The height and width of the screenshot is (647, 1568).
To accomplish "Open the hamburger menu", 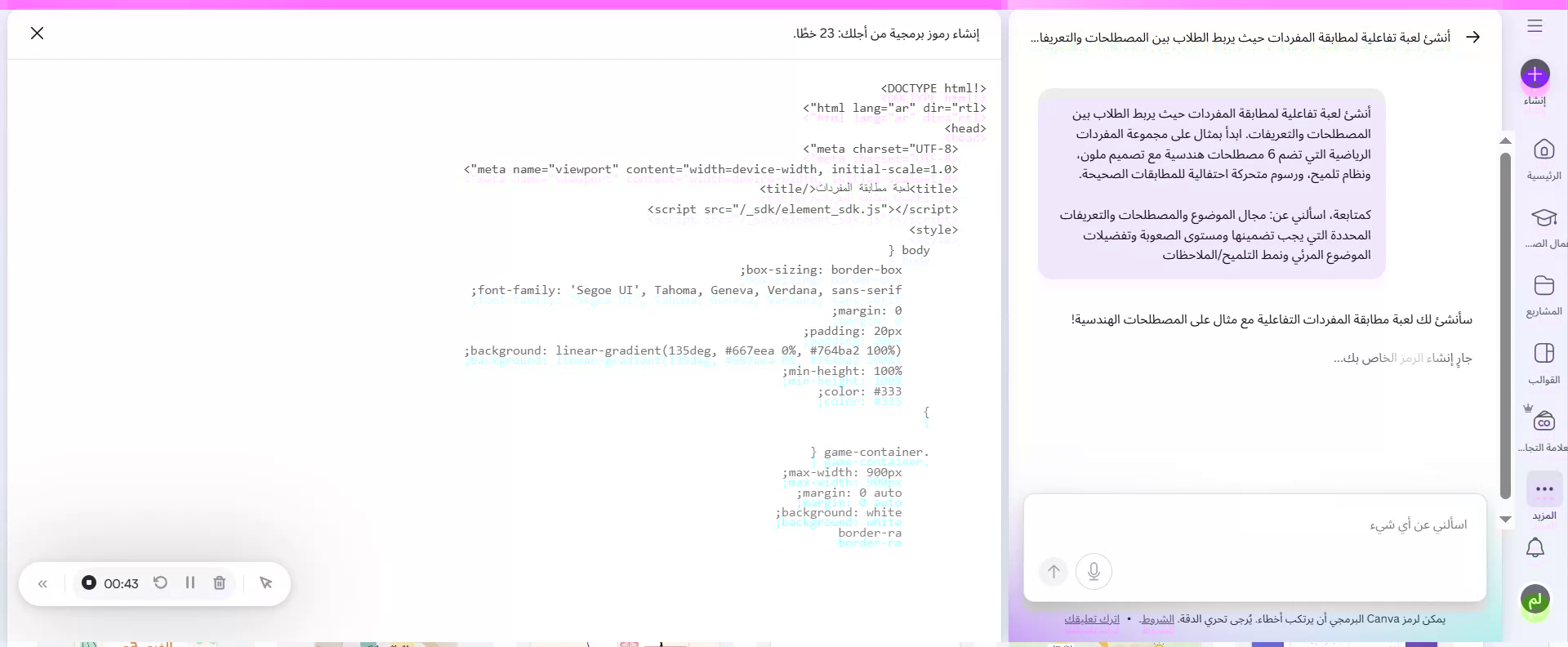I will click(x=1535, y=26).
